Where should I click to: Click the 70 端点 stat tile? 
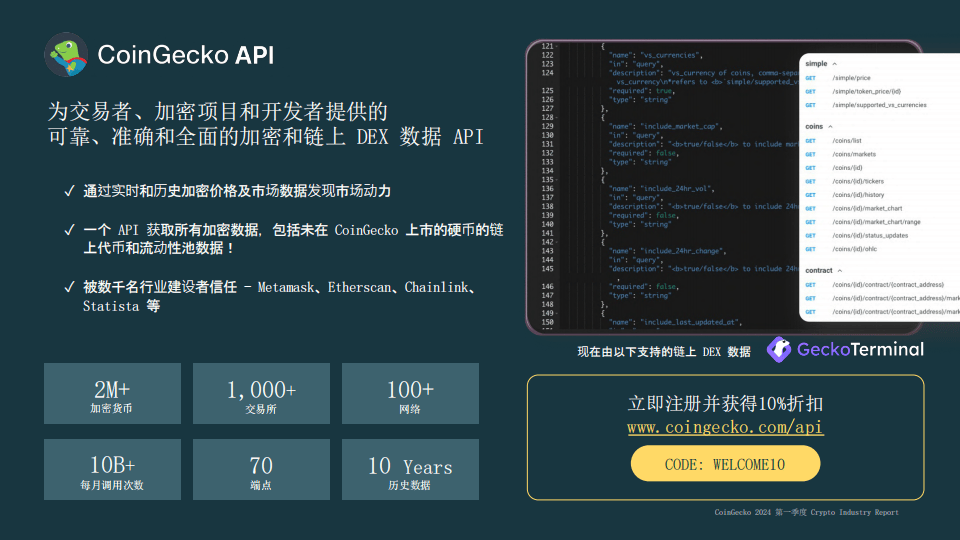tap(261, 470)
